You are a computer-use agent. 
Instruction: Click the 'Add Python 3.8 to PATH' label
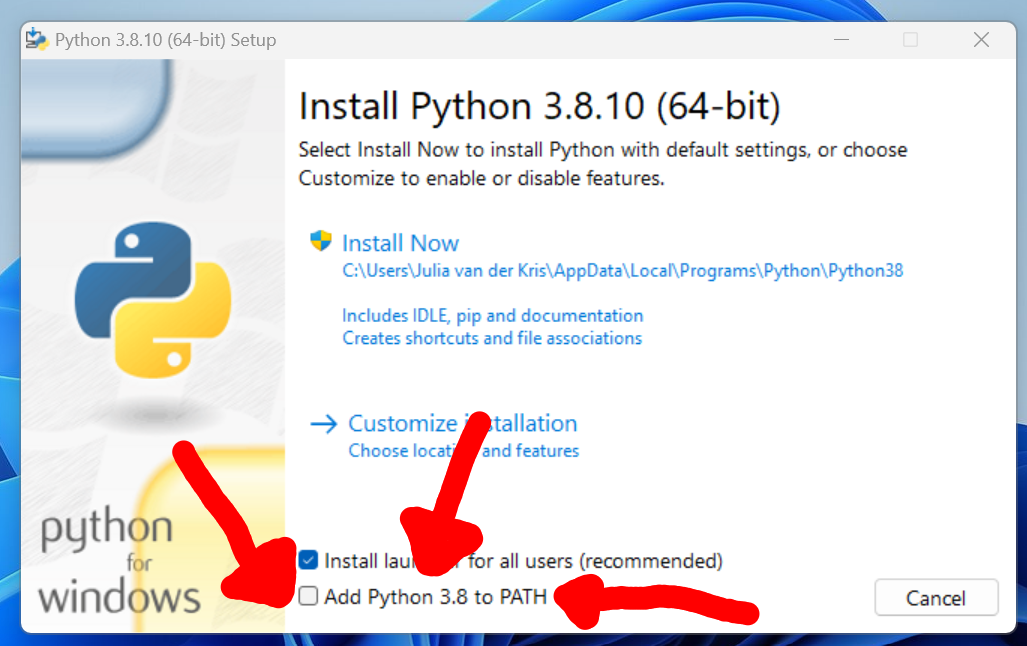pyautogui.click(x=435, y=597)
